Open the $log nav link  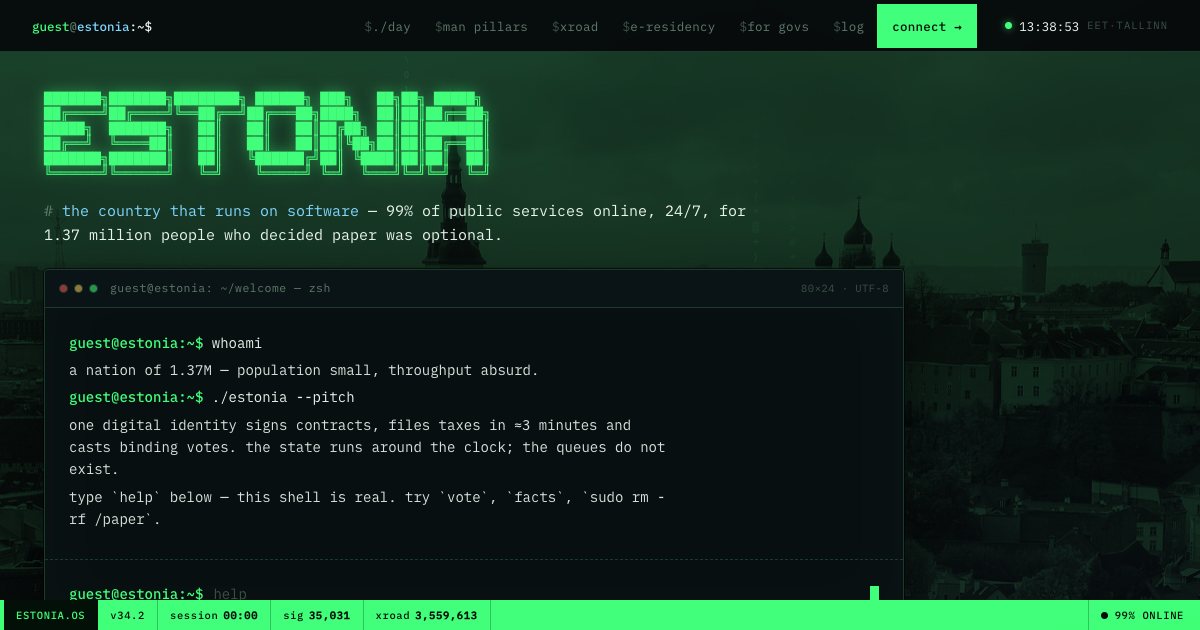tap(848, 27)
